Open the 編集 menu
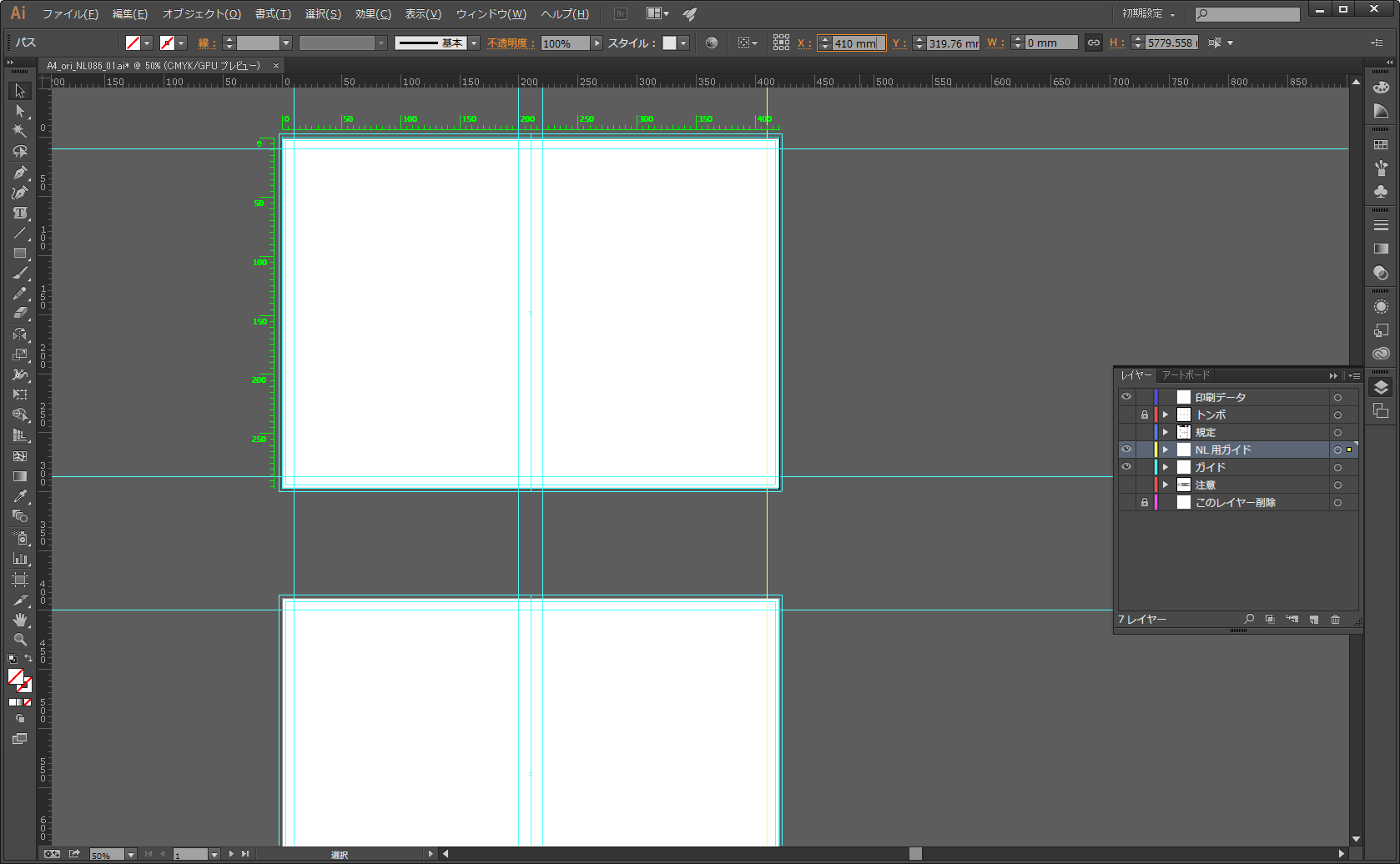The height and width of the screenshot is (864, 1400). coord(130,14)
